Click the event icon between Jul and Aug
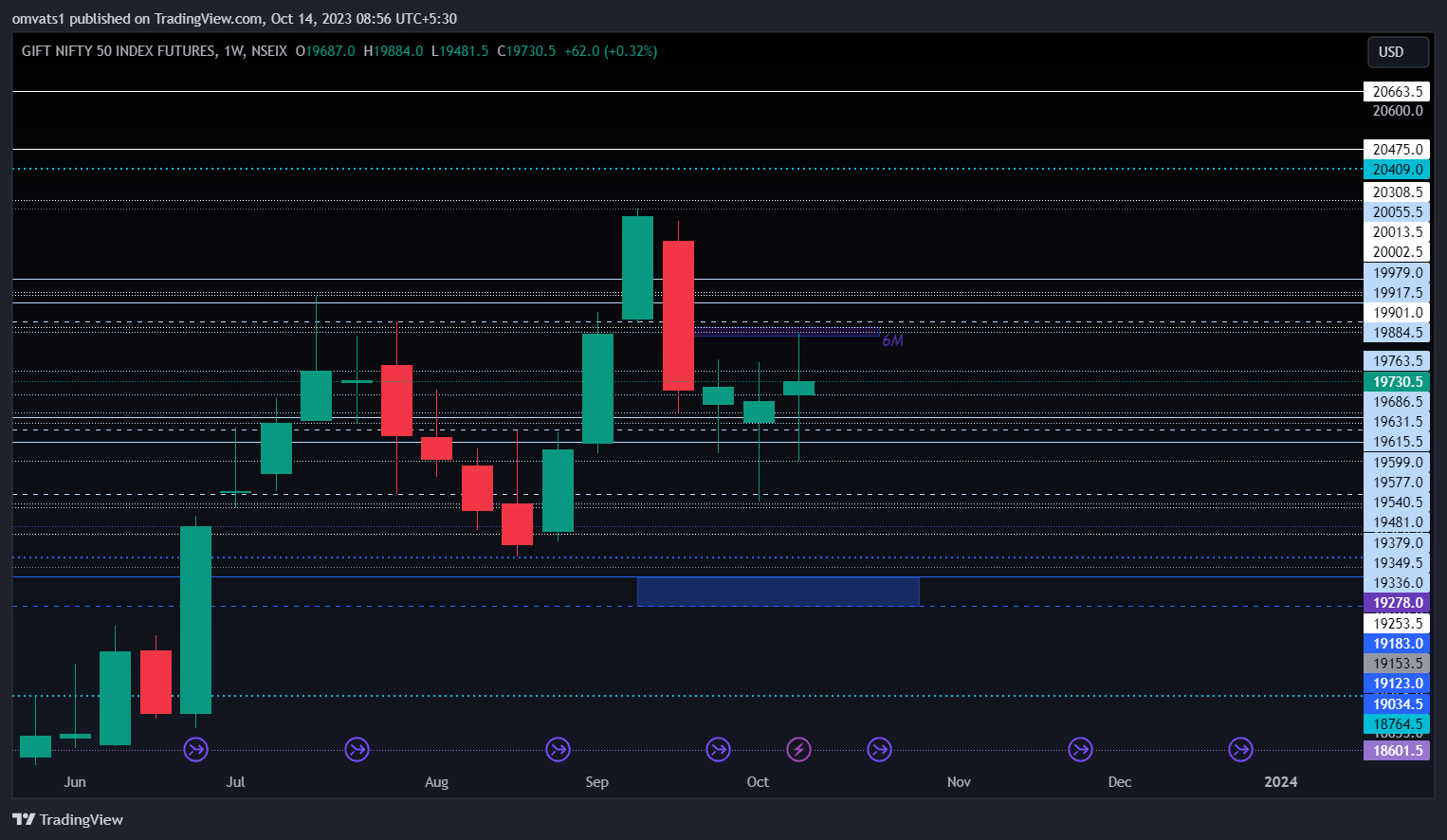Image resolution: width=1447 pixels, height=840 pixels. click(357, 750)
